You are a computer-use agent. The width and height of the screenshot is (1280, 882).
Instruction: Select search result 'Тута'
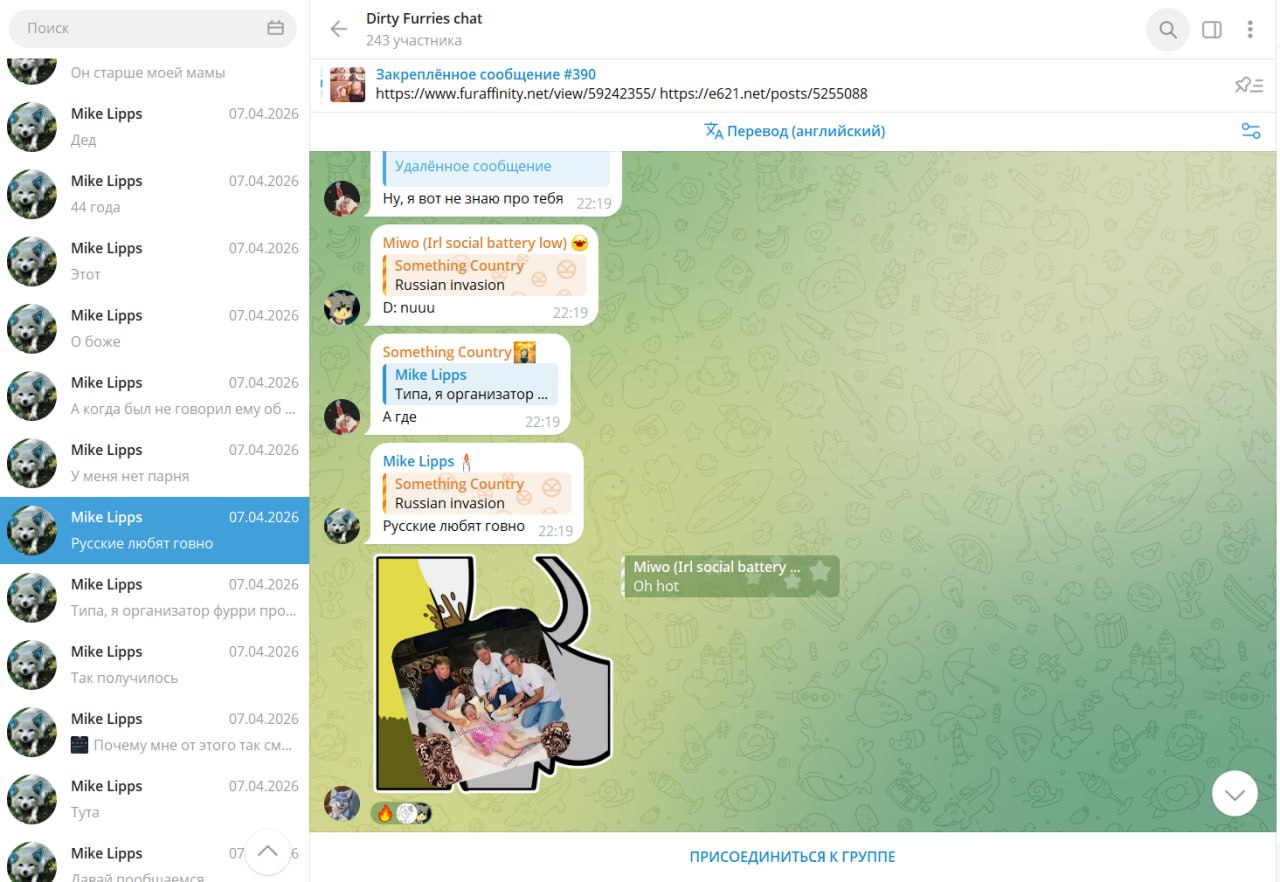(x=155, y=798)
